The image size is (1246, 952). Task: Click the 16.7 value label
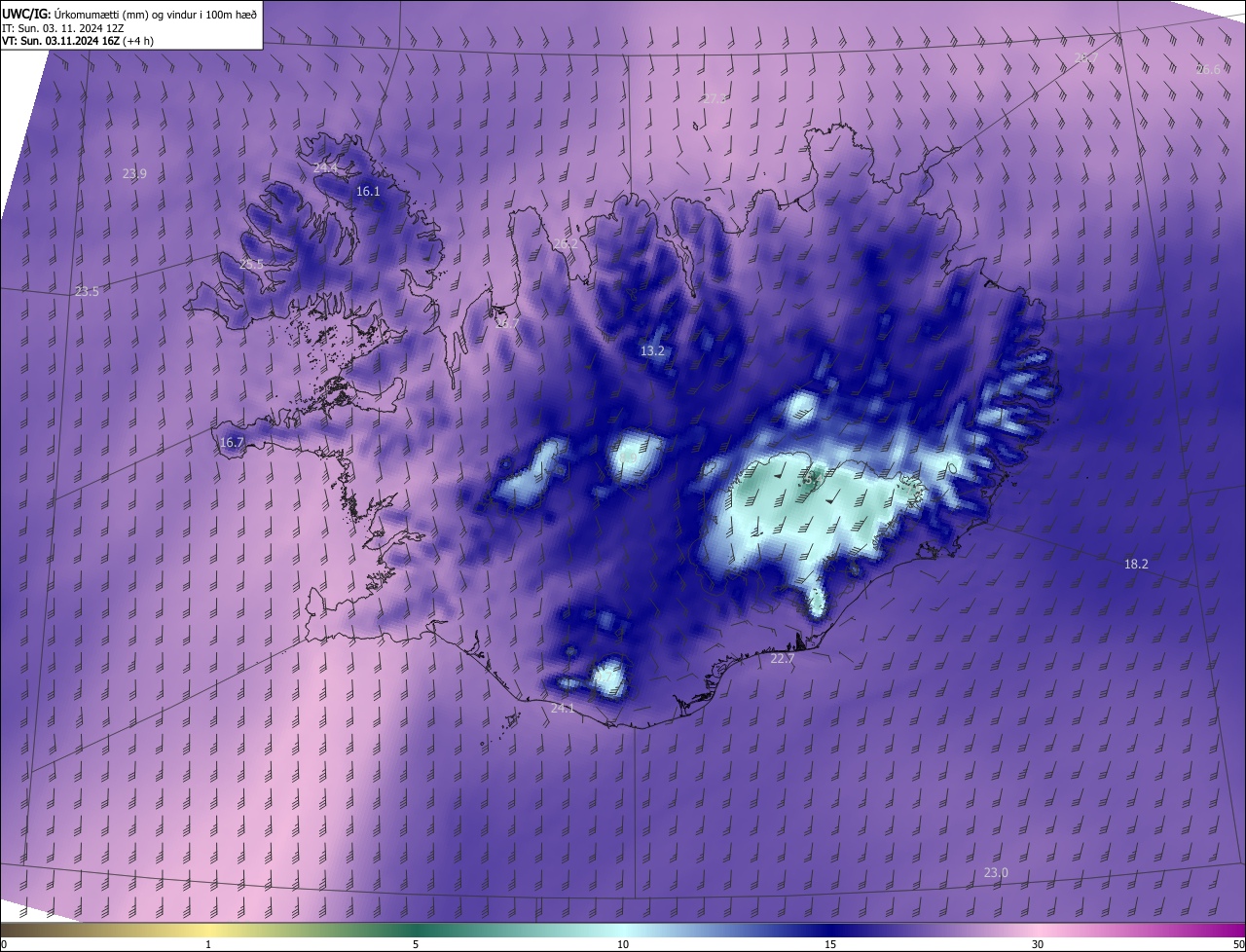(232, 443)
